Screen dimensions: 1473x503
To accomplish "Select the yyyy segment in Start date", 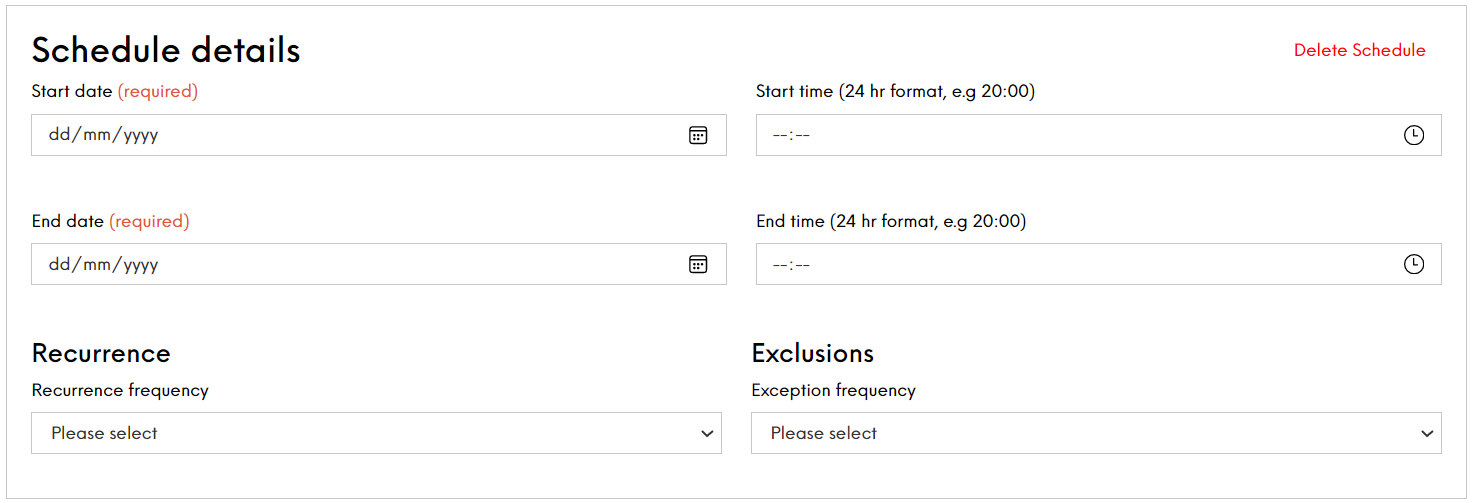I will [x=141, y=135].
